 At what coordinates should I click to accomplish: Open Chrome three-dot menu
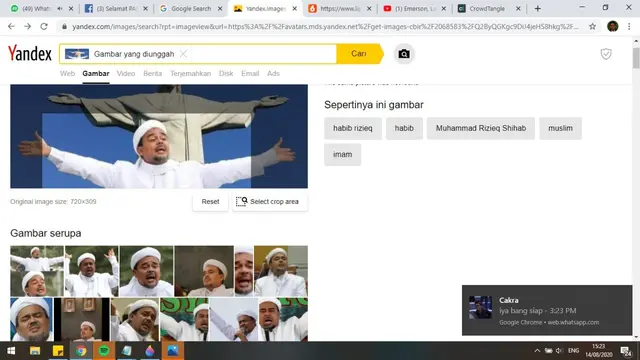coord(629,27)
